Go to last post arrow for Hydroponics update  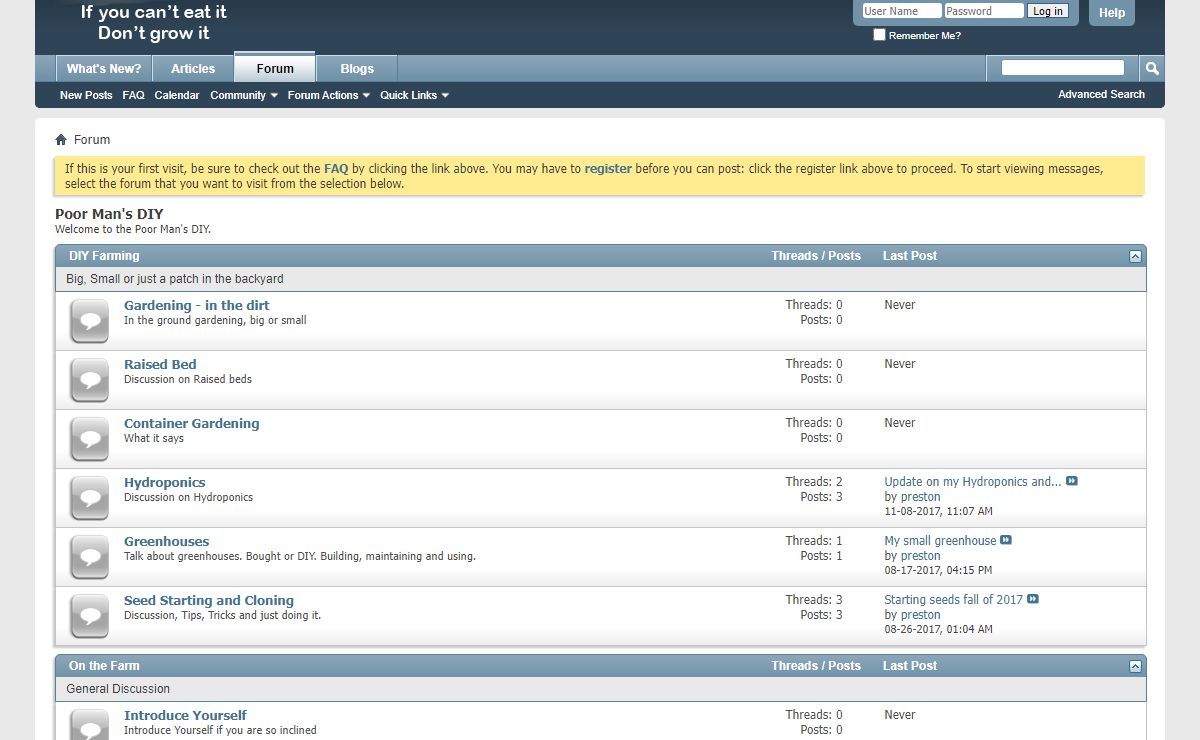(1072, 481)
